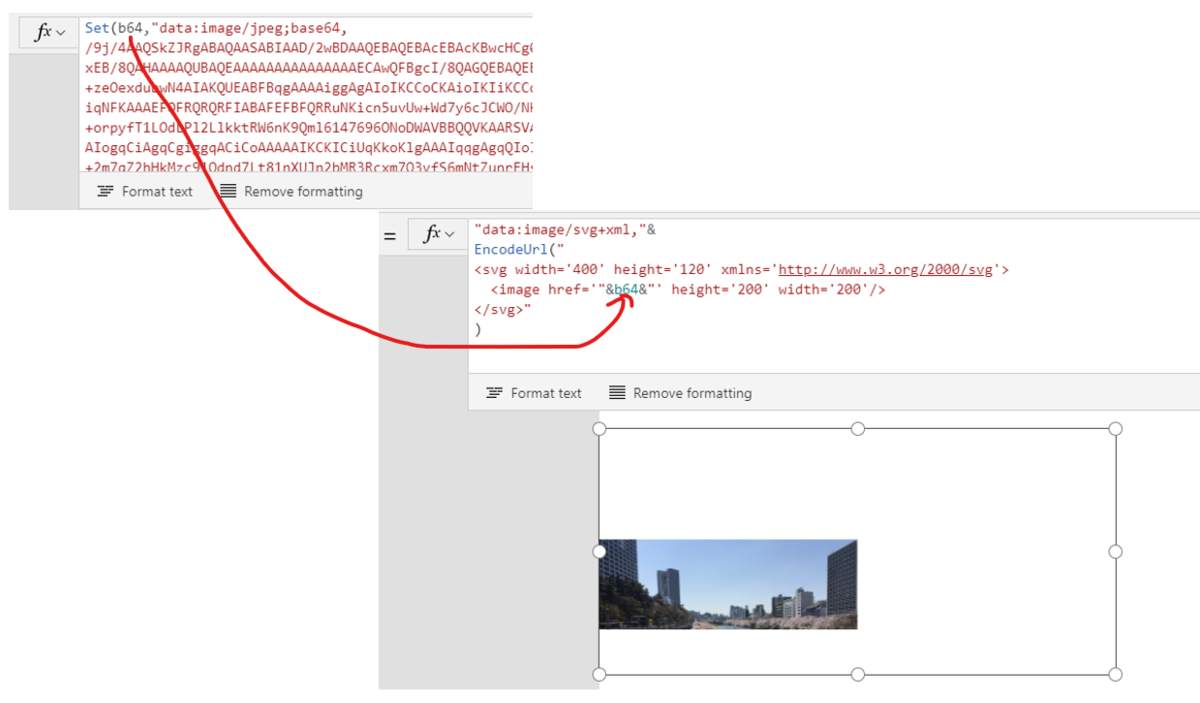Screen dimensions: 1200x703
Task: Open the fx dropdown in the lower formula bar
Action: (439, 234)
